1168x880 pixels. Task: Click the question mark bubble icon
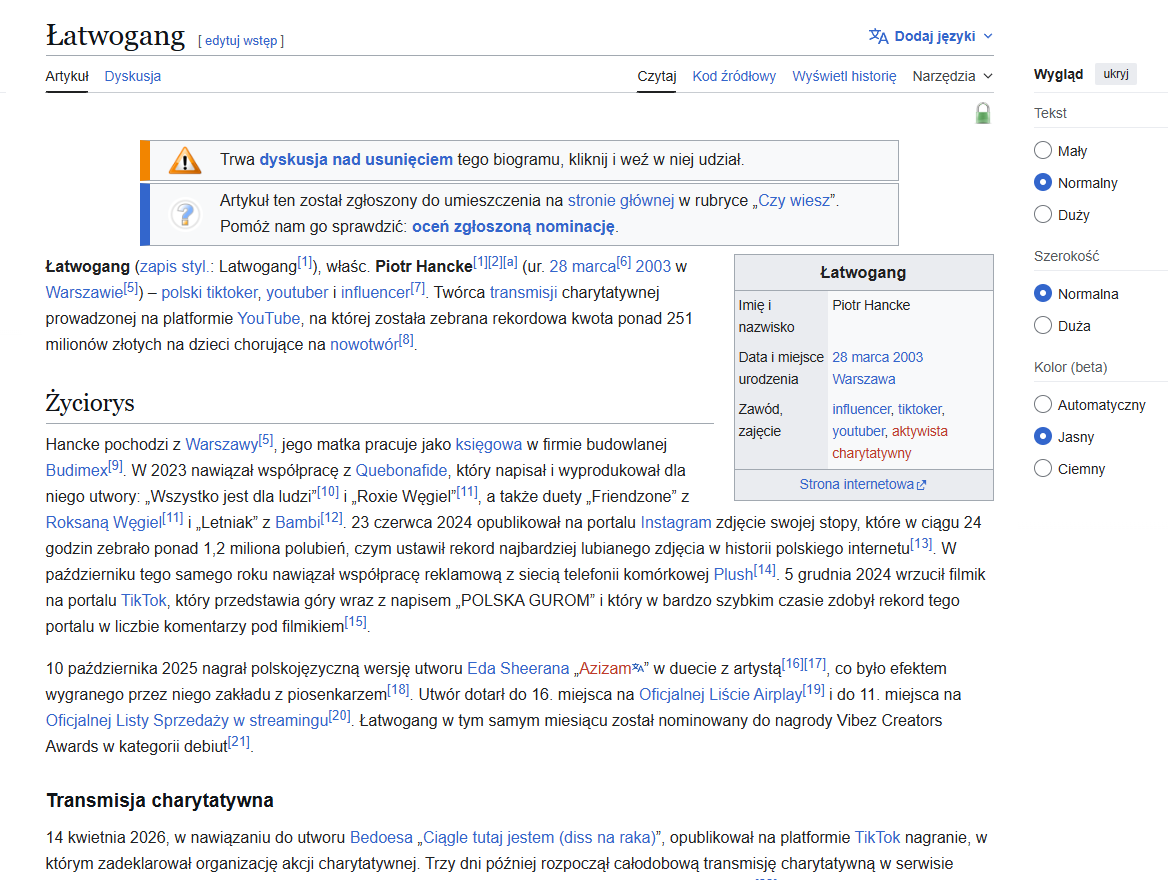185,215
